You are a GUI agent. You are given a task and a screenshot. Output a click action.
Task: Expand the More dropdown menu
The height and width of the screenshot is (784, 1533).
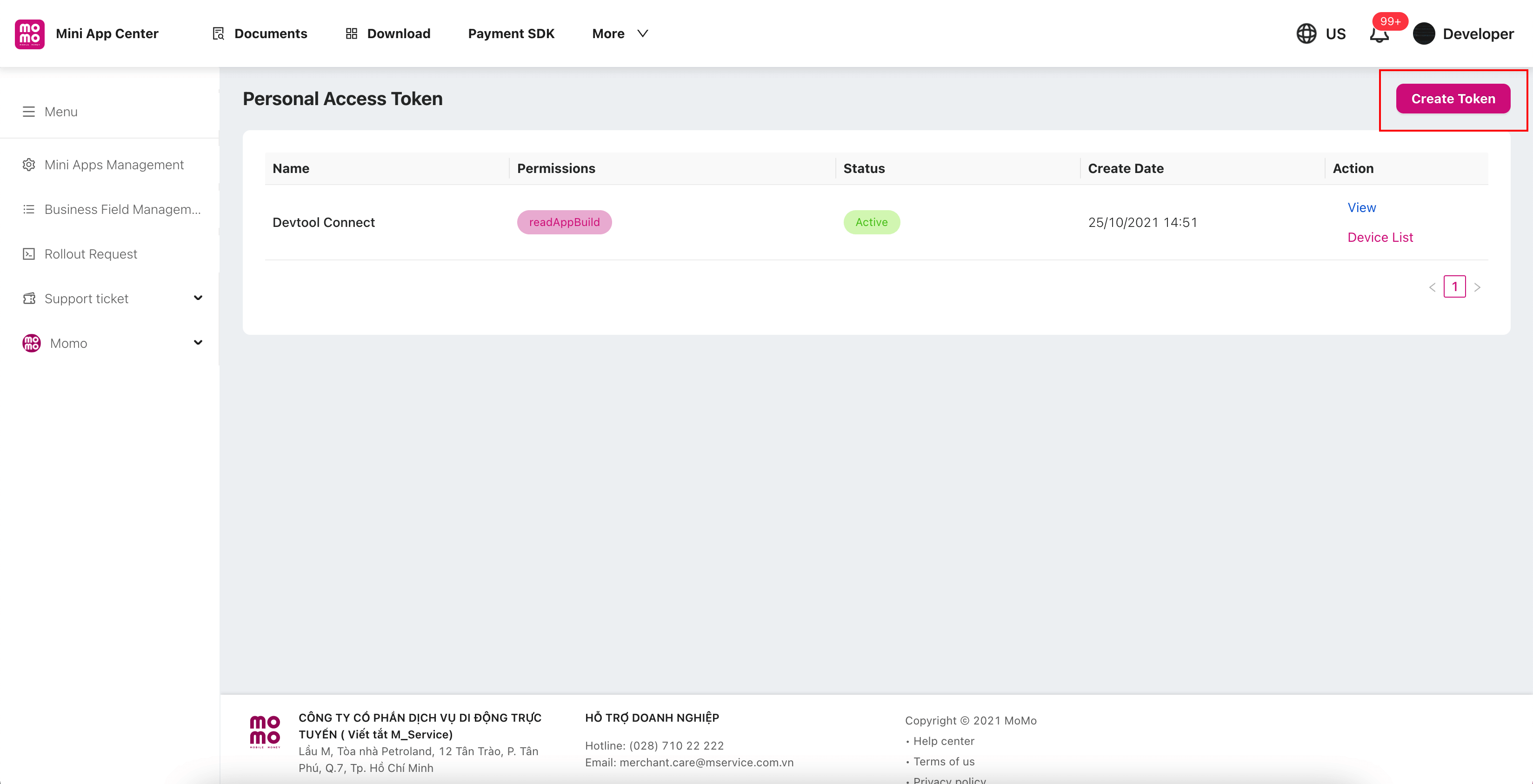click(620, 34)
